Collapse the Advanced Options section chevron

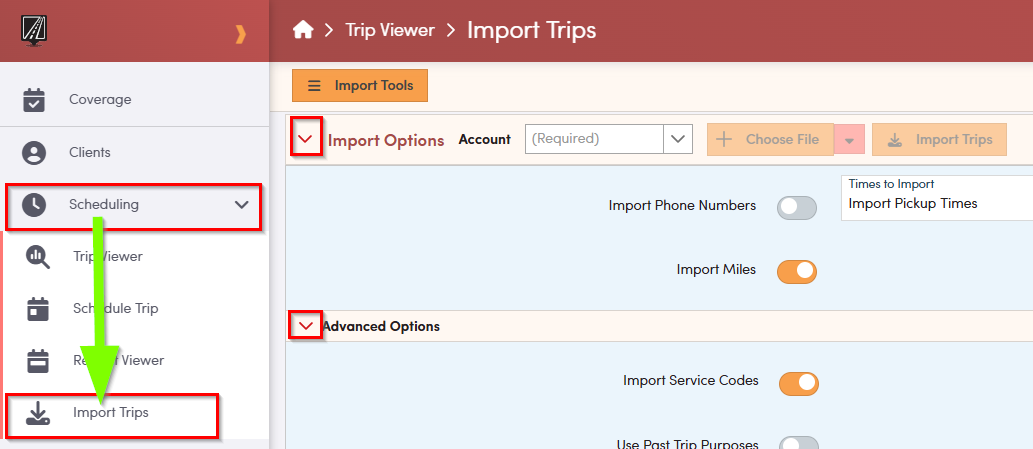point(306,326)
